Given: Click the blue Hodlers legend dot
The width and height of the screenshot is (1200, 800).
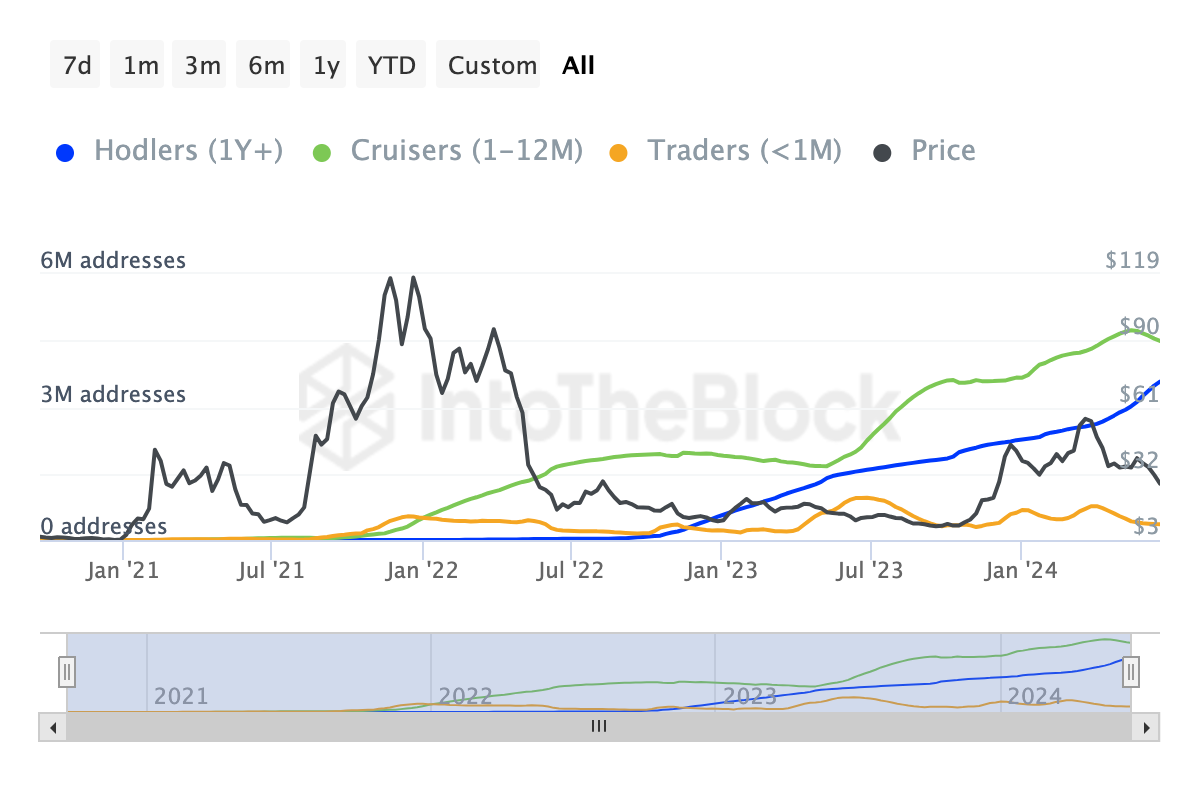Looking at the screenshot, I should point(66,153).
